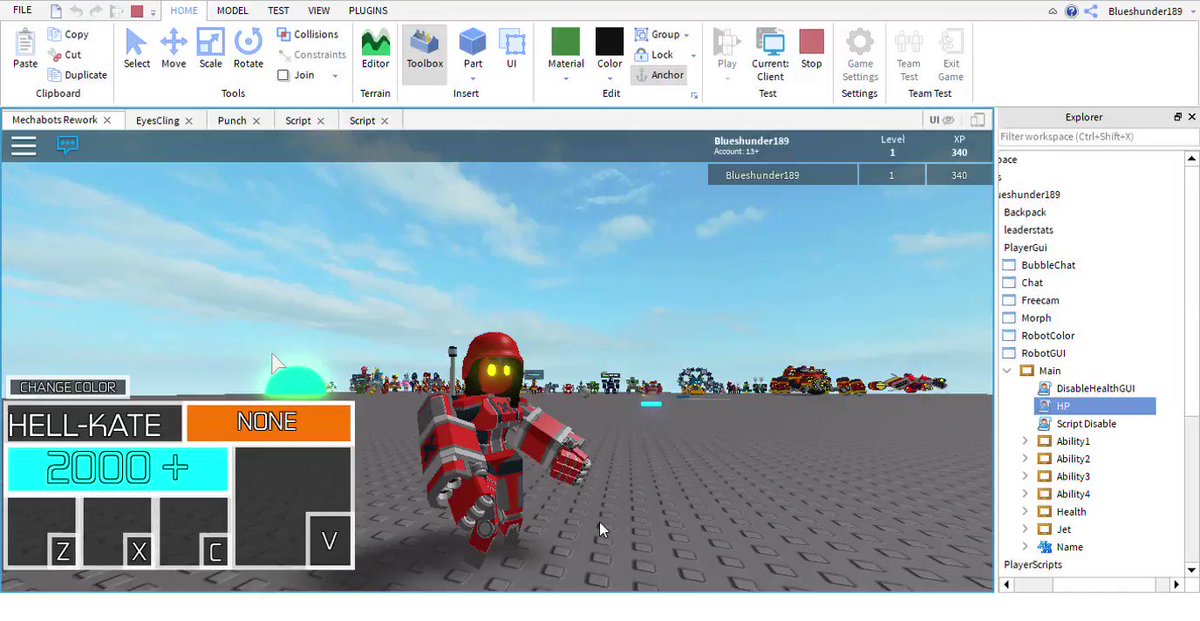Click the orange NONE button
1200x621 pixels.
pyautogui.click(x=268, y=423)
